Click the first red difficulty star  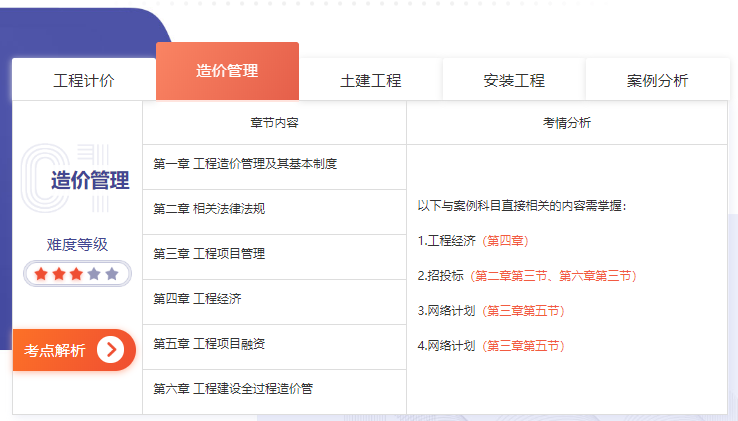coord(41,273)
